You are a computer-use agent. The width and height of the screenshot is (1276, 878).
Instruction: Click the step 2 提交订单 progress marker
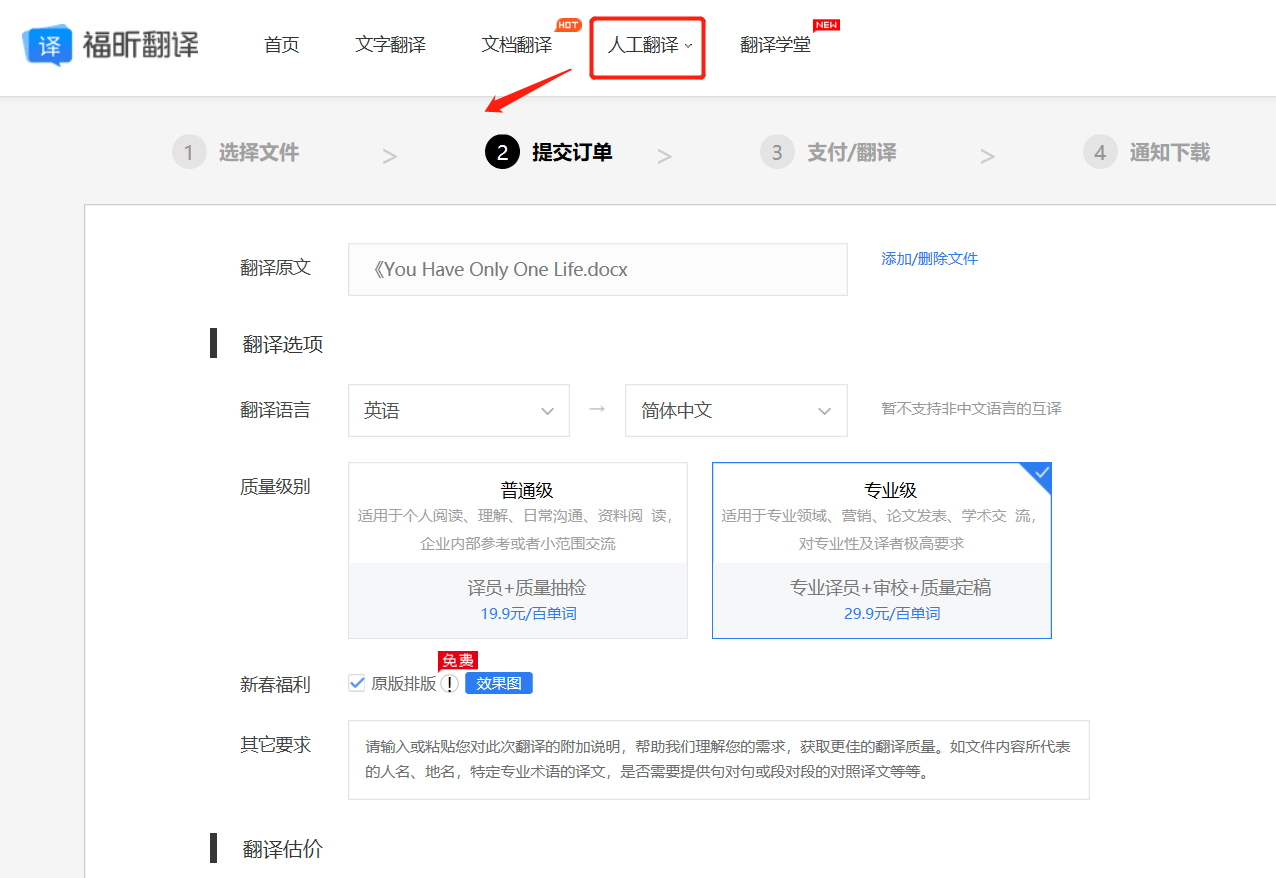pyautogui.click(x=502, y=151)
